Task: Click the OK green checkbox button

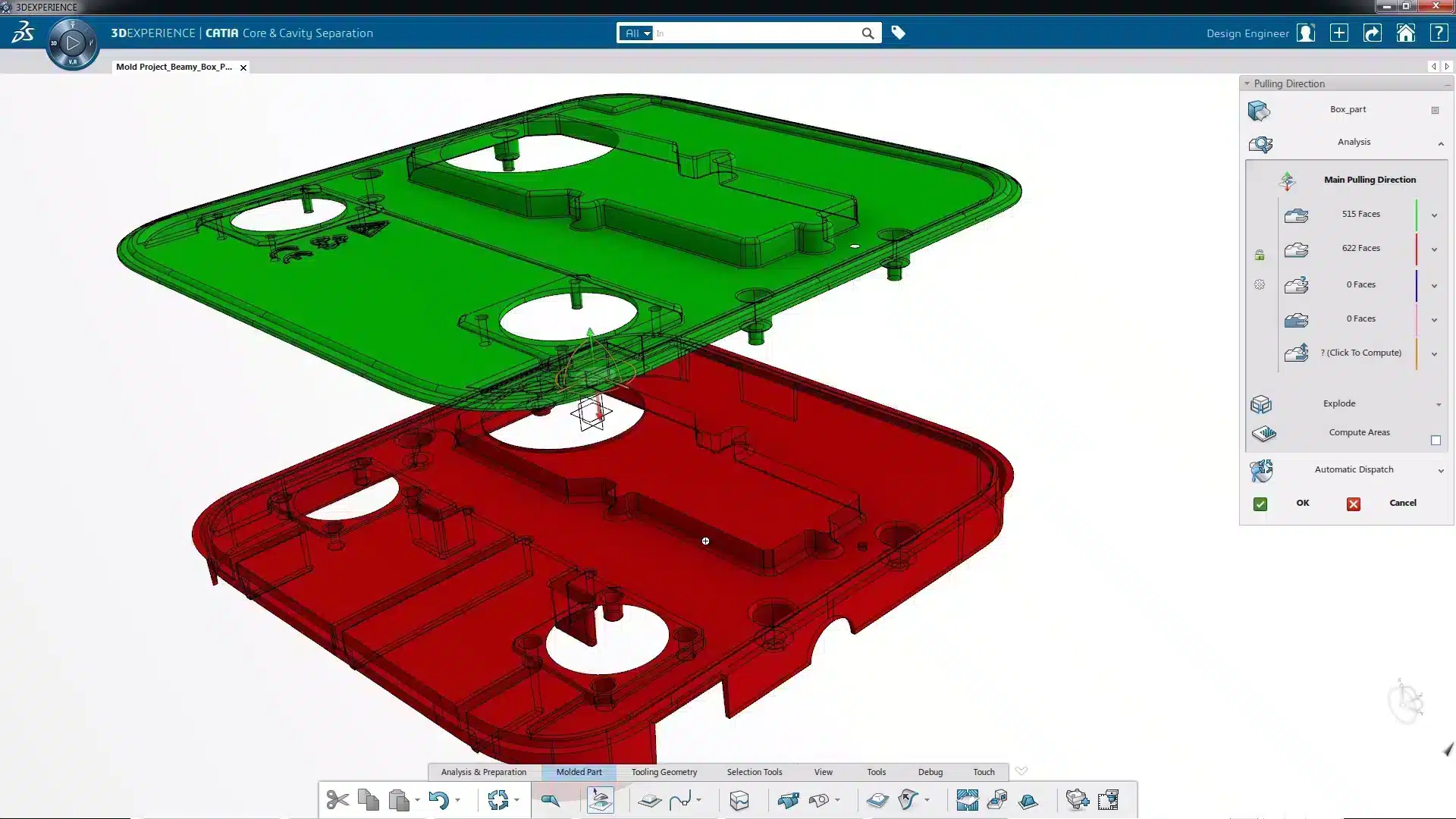Action: [x=1260, y=503]
